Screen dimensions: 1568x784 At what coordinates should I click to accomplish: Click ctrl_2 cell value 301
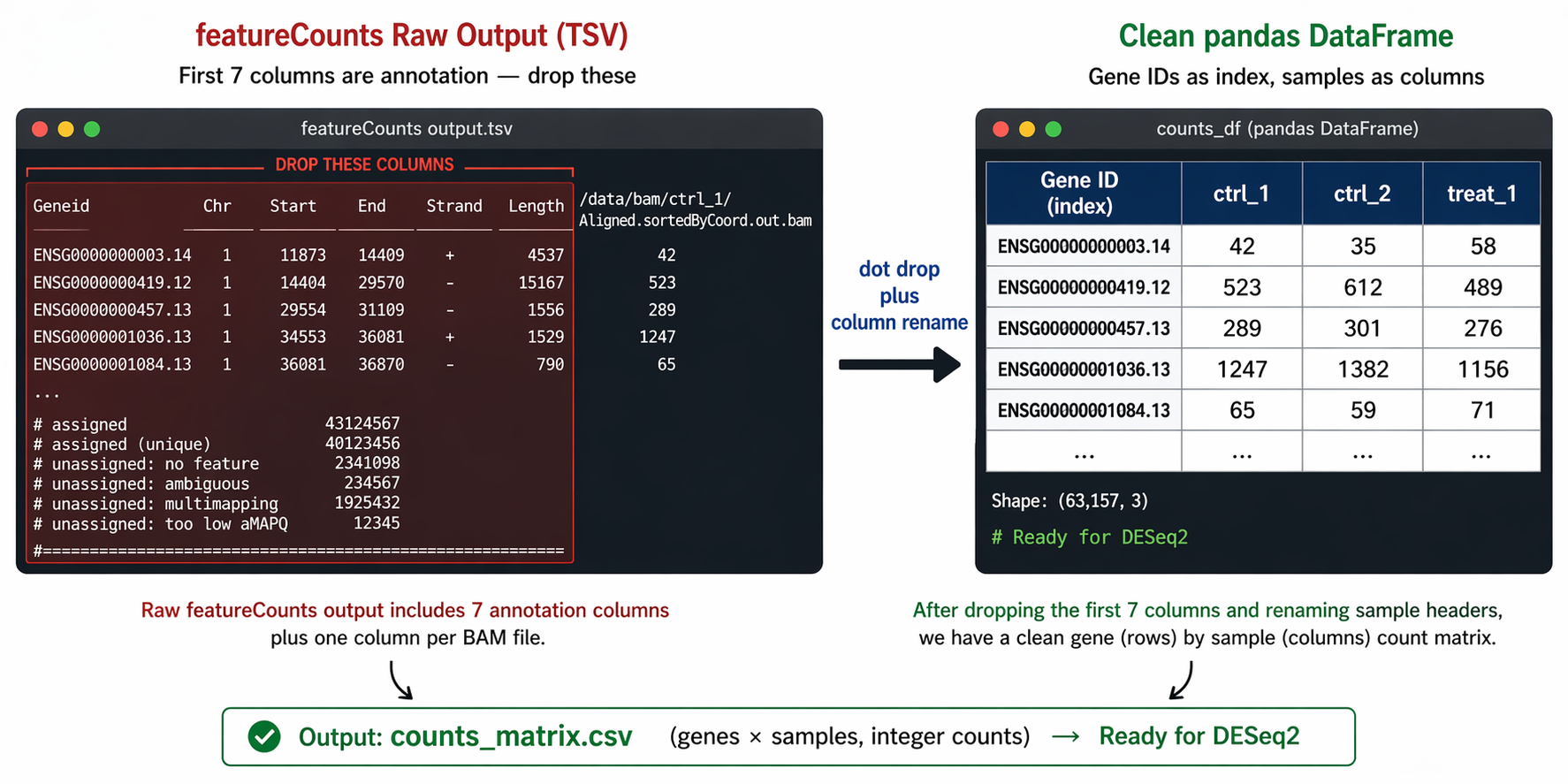[x=1363, y=329]
